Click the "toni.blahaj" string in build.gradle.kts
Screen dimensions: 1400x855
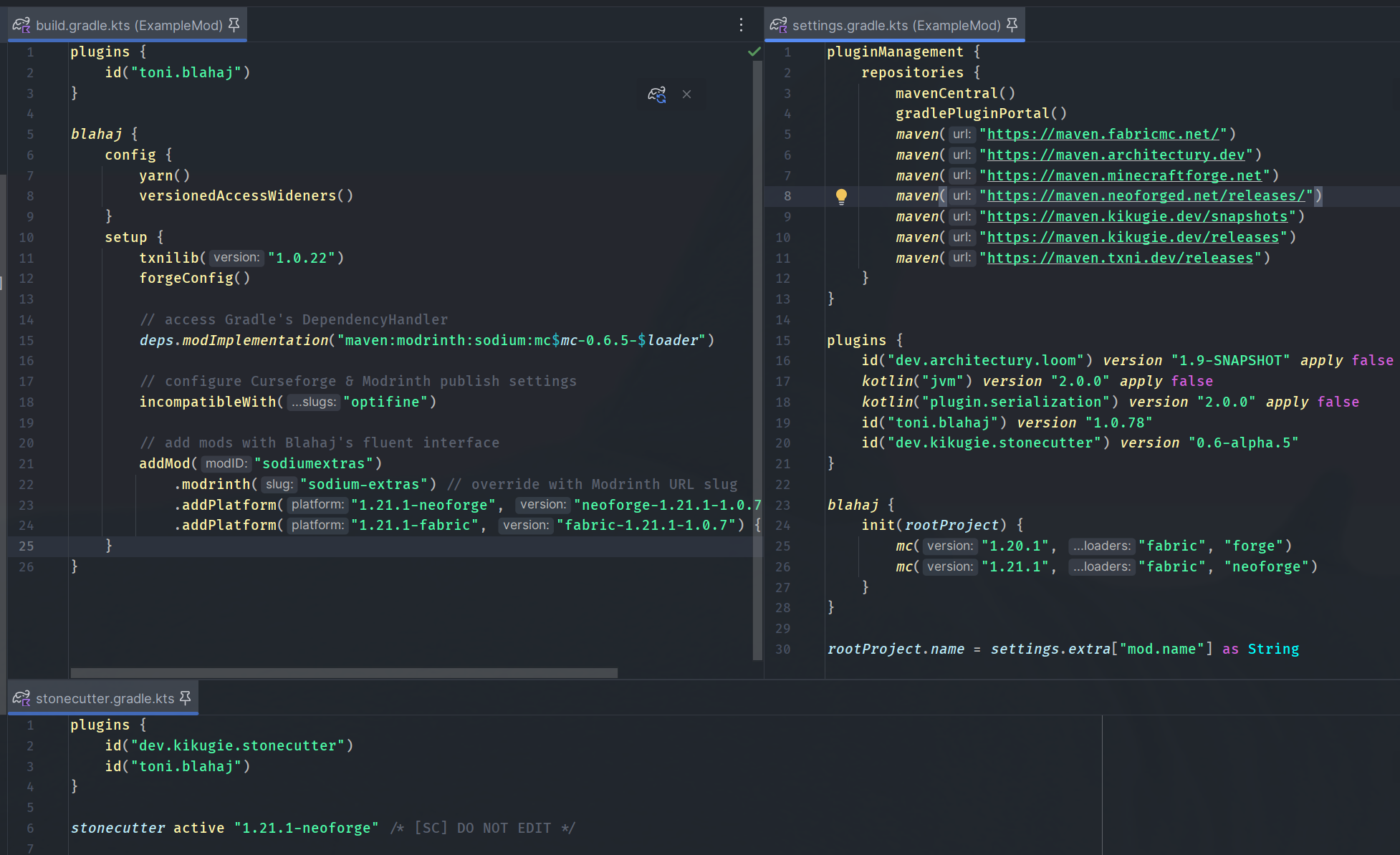[186, 73]
